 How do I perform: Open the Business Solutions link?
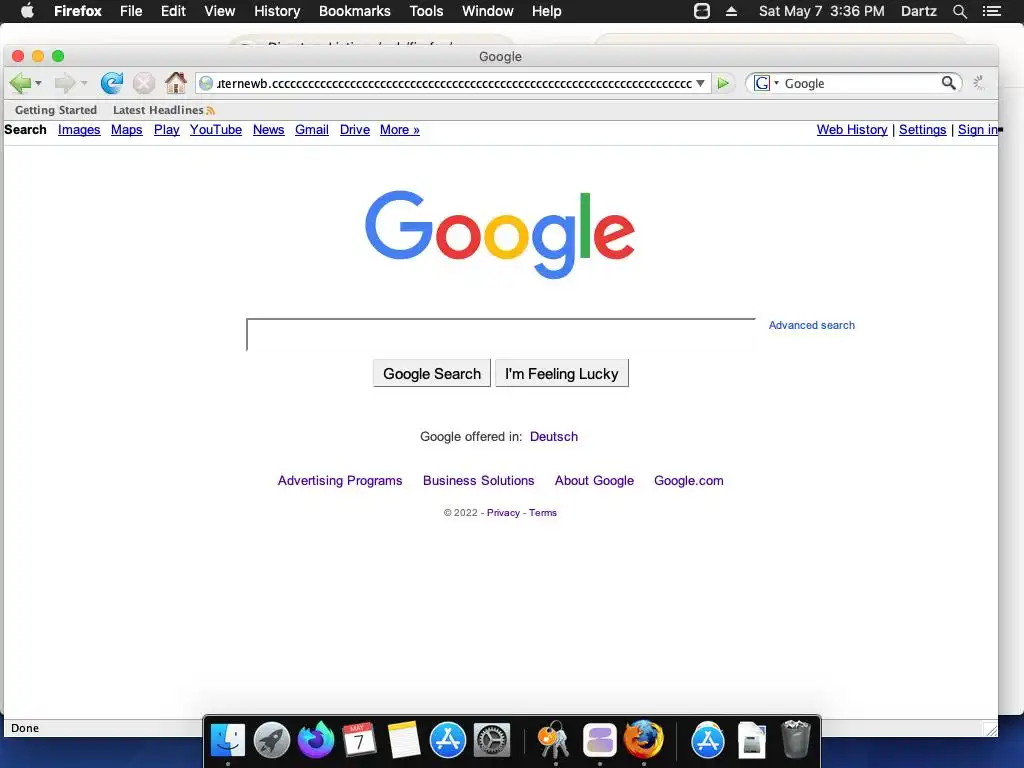479,481
